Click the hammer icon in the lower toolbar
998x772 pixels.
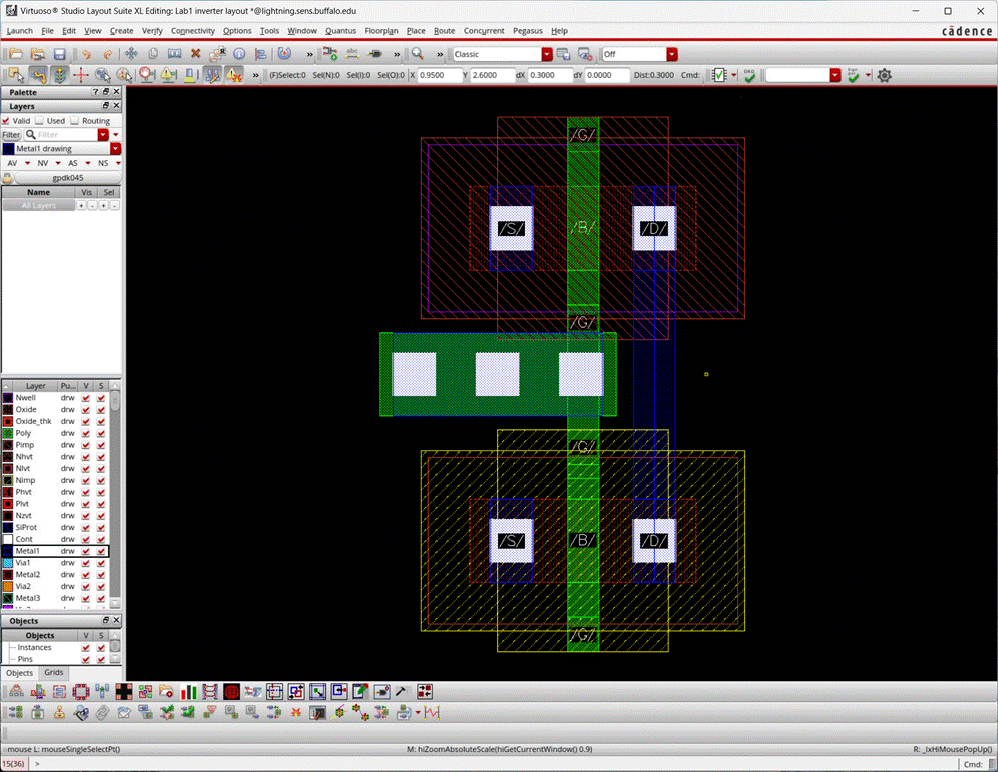pyautogui.click(x=399, y=689)
